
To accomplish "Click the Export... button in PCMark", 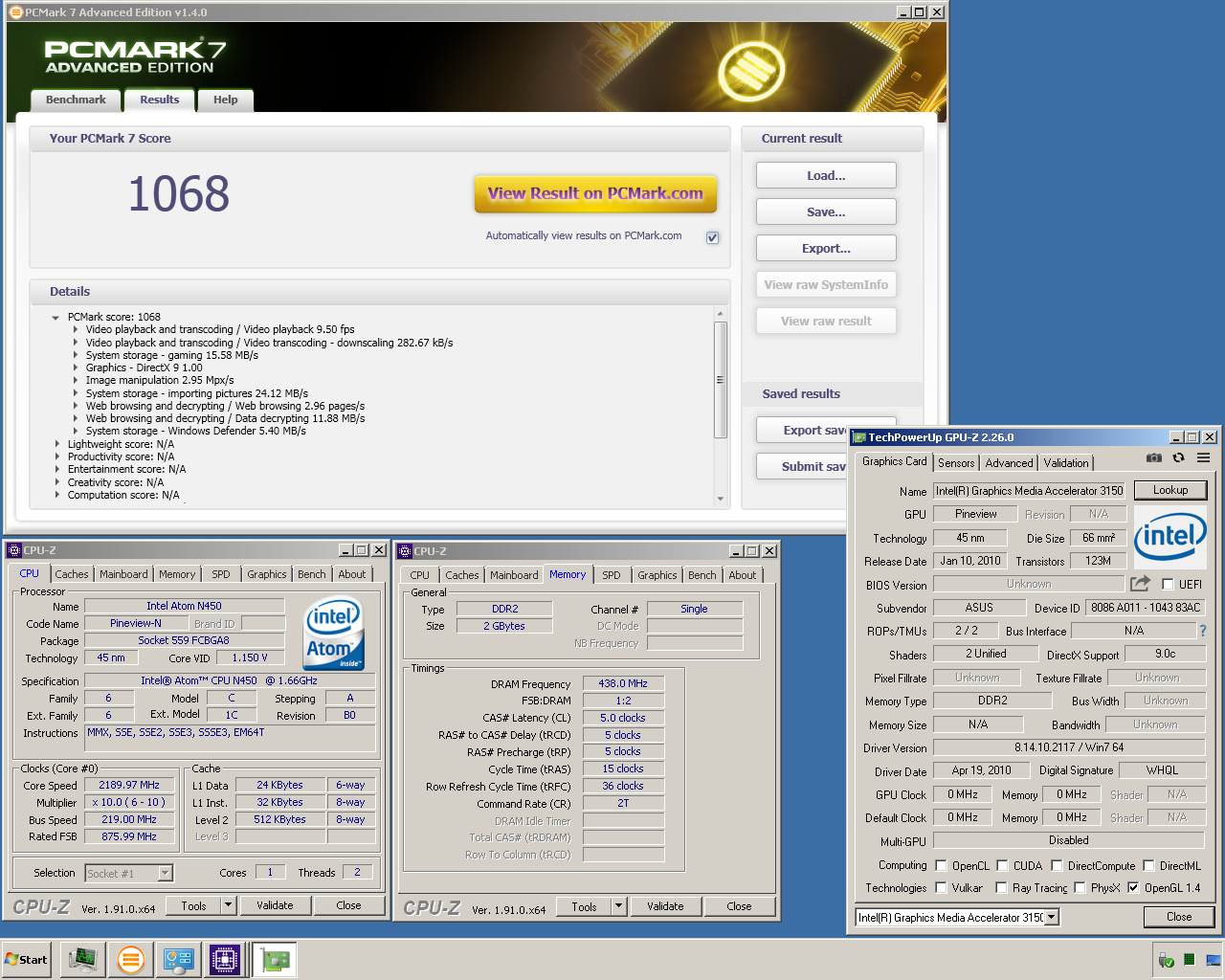I will click(826, 248).
